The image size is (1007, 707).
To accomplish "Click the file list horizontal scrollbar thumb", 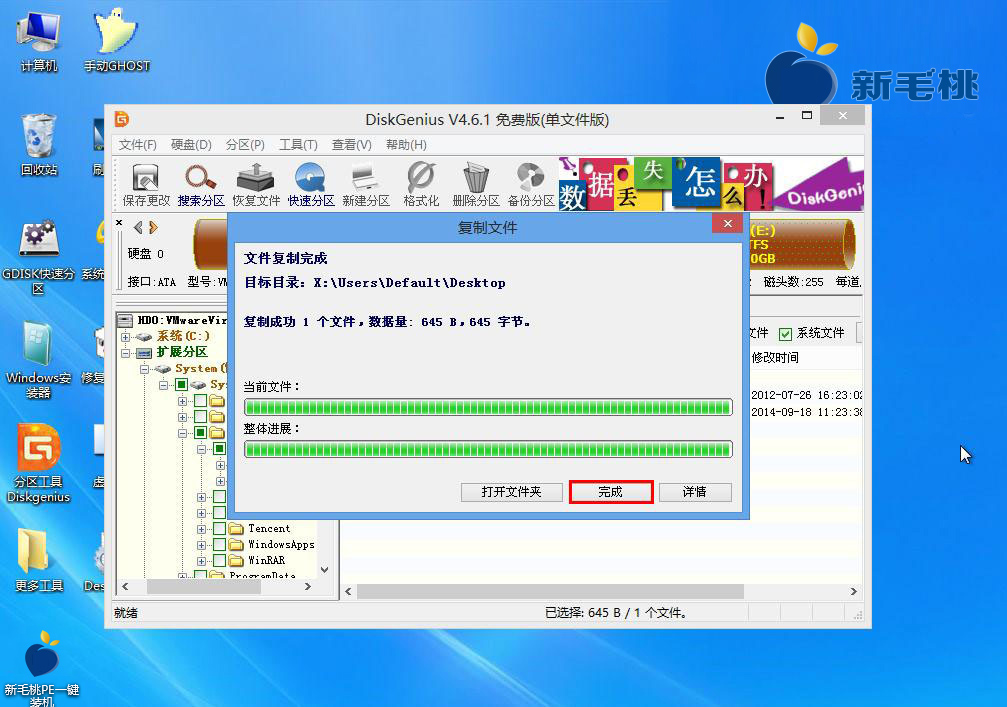I will tap(550, 591).
